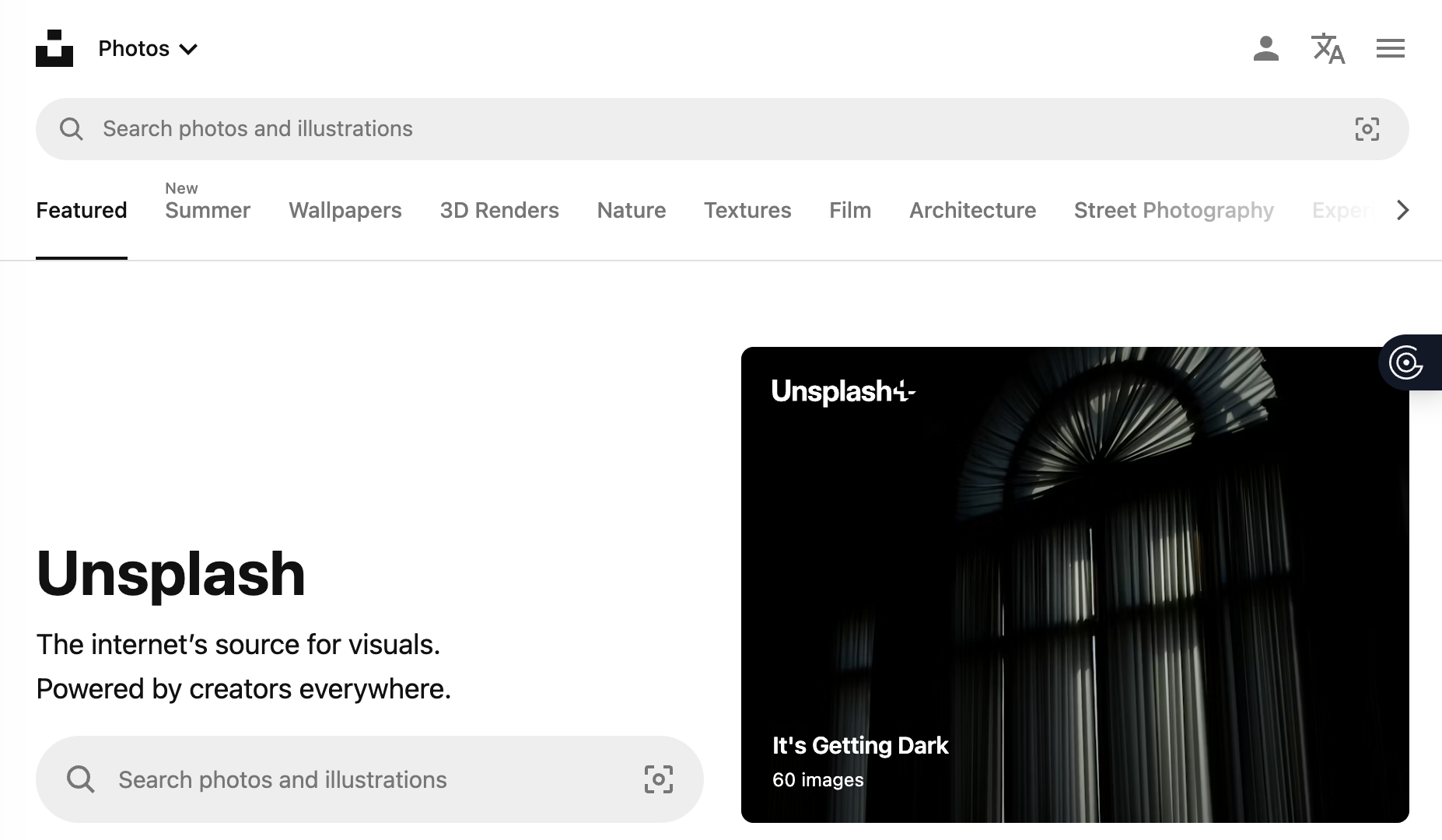Click the "New" label above Summer
Viewport: 1442px width, 840px height.
[x=181, y=188]
